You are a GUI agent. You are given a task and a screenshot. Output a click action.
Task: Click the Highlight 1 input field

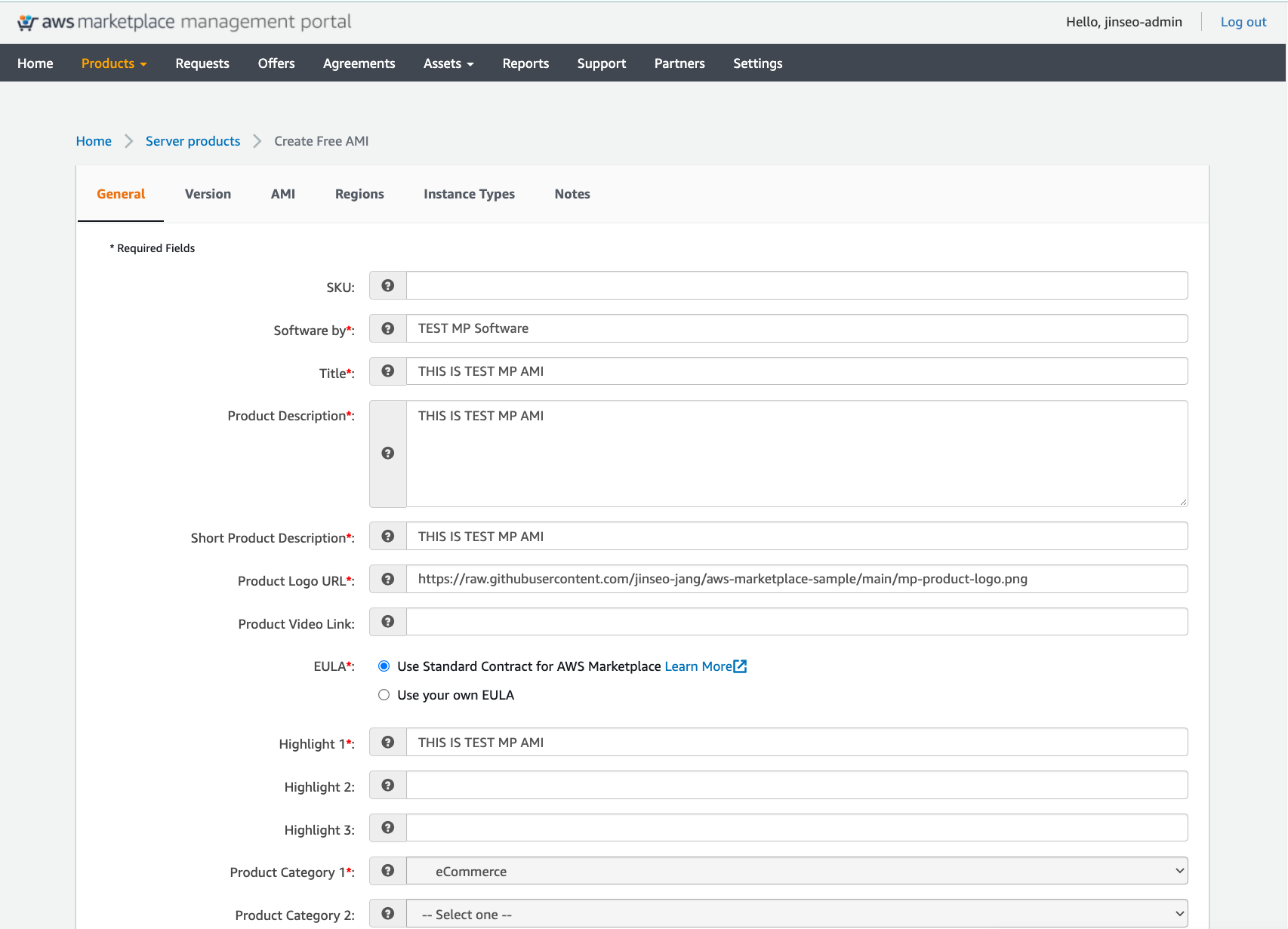797,742
